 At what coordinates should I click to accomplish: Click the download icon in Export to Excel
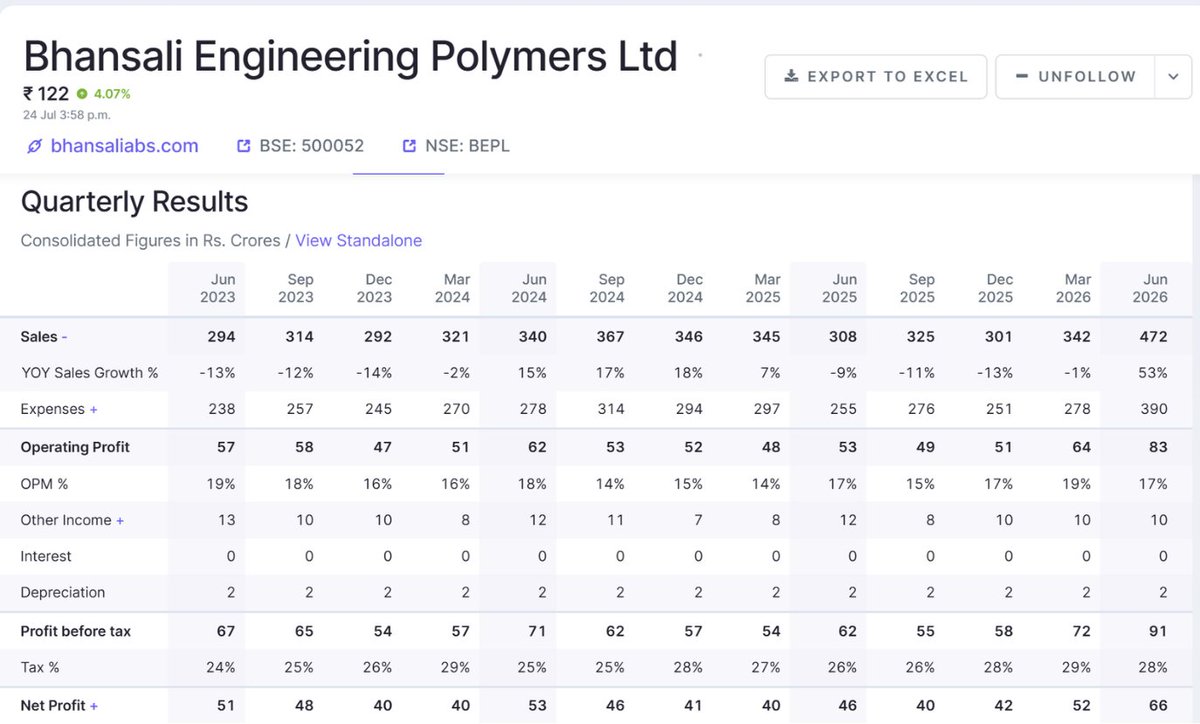[791, 76]
